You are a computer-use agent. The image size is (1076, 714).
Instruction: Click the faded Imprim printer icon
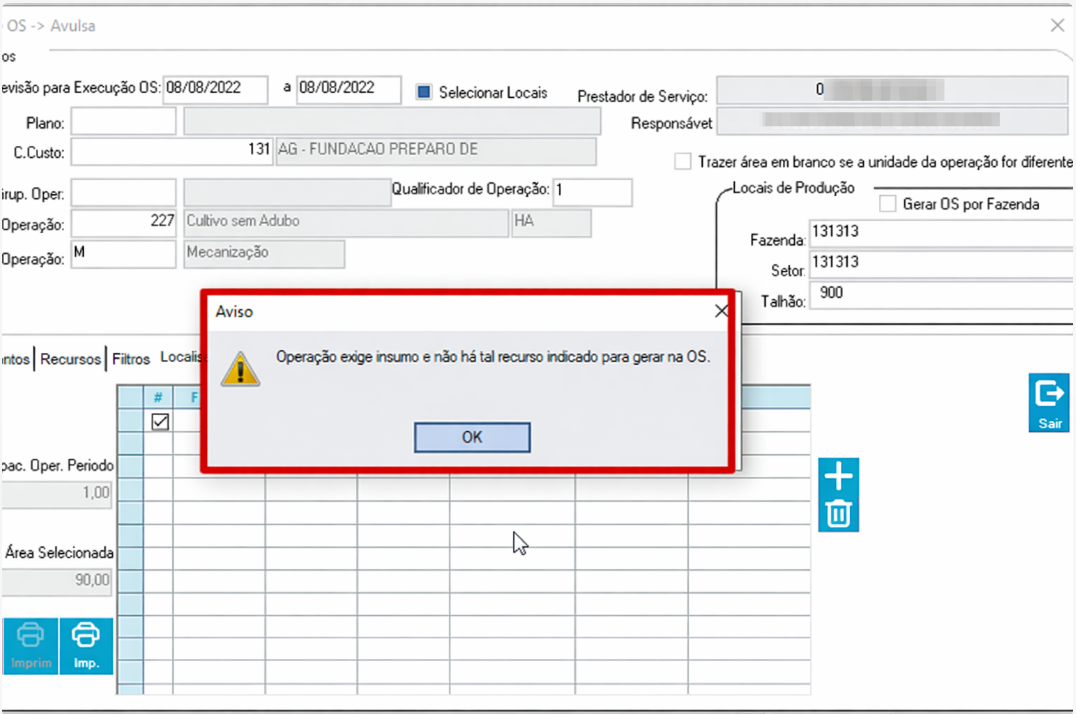[30, 646]
